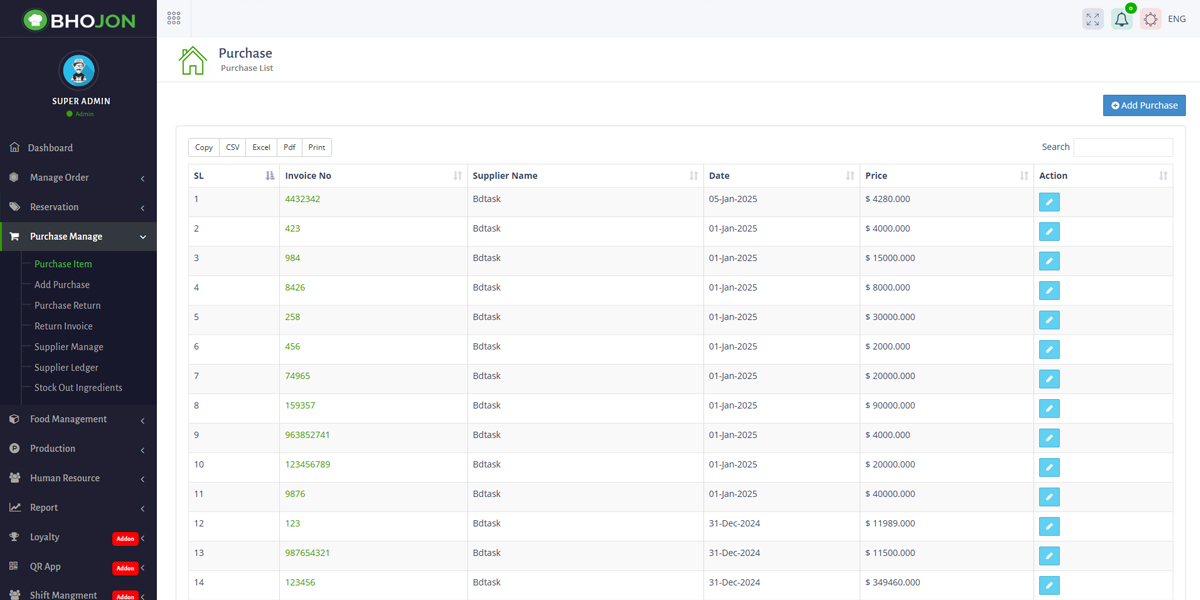Sort purchases by Price column
1200x600 pixels.
coord(945,176)
